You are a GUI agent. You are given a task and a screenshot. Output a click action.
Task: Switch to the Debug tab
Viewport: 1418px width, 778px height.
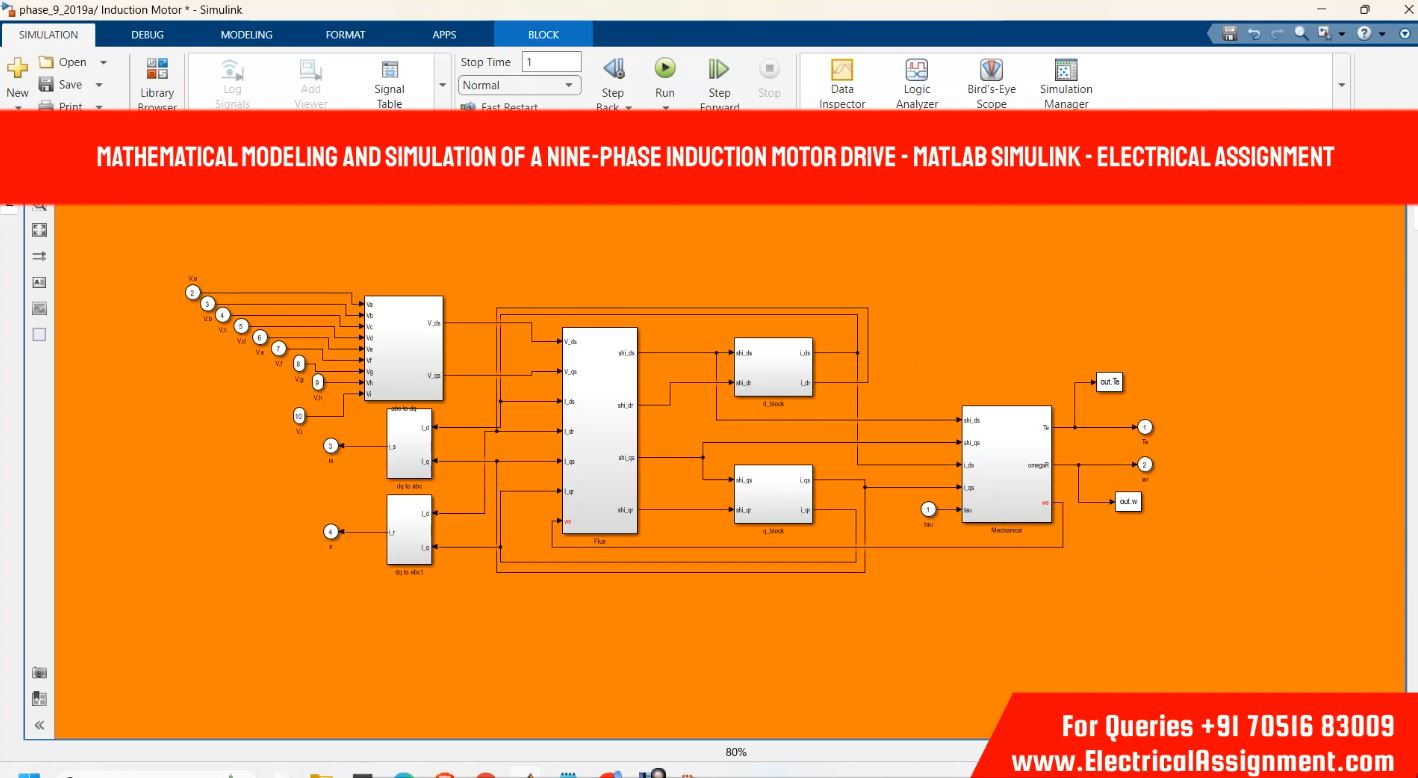147,35
